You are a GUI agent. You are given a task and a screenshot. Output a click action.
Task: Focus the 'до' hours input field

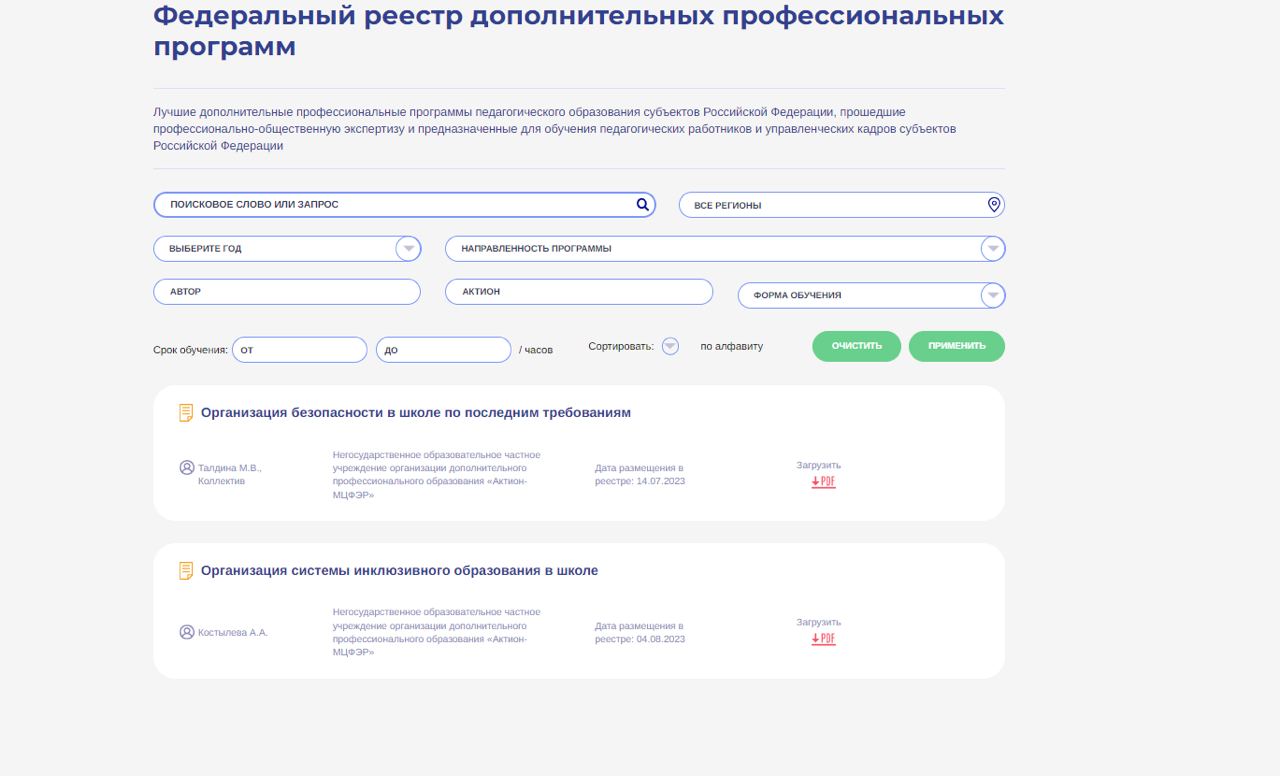(x=444, y=350)
